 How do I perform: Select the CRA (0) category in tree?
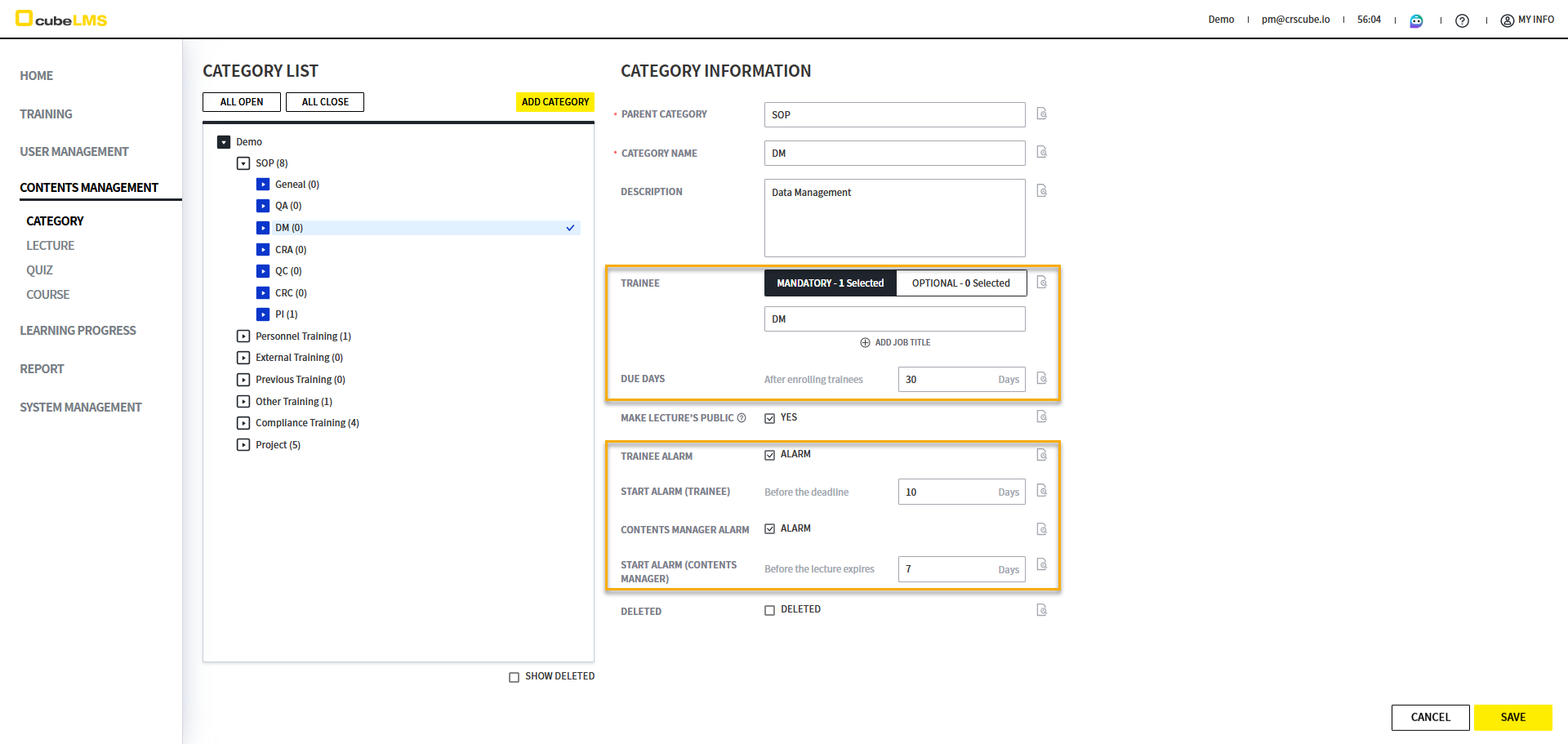pyautogui.click(x=290, y=250)
